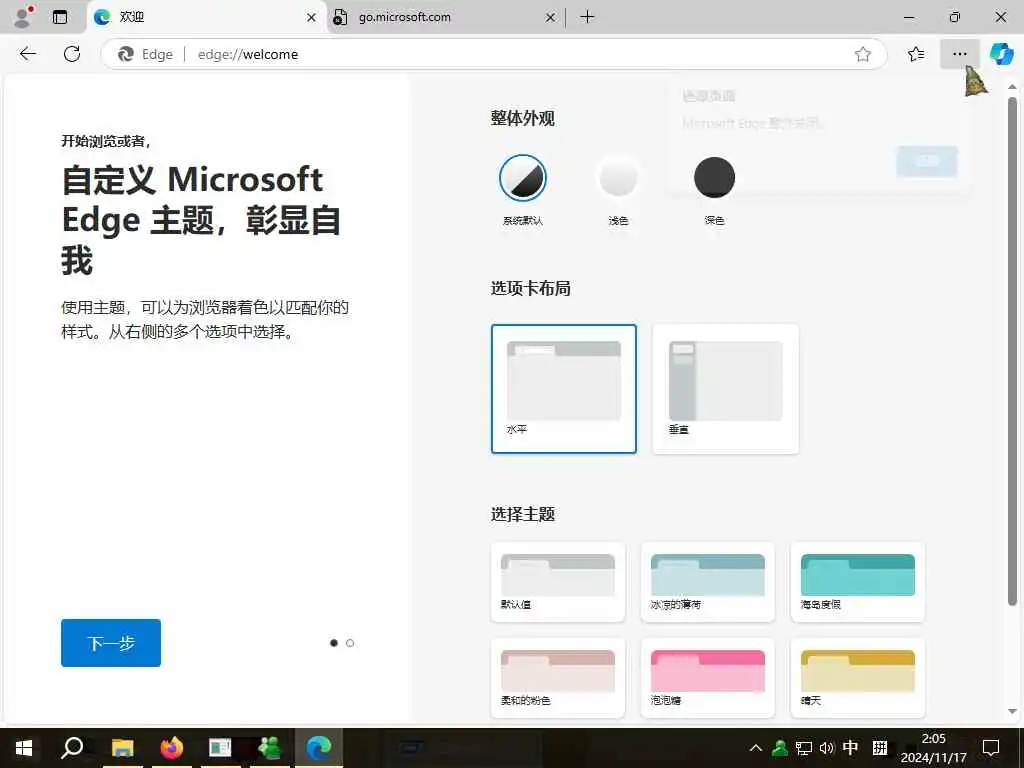
Task: Select the first page indicator dot
Action: click(x=334, y=643)
